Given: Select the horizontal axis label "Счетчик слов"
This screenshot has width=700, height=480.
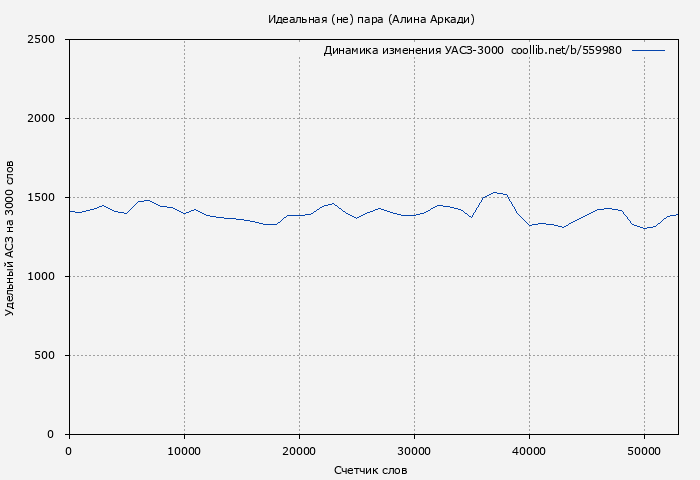Looking at the screenshot, I should click(x=371, y=470).
